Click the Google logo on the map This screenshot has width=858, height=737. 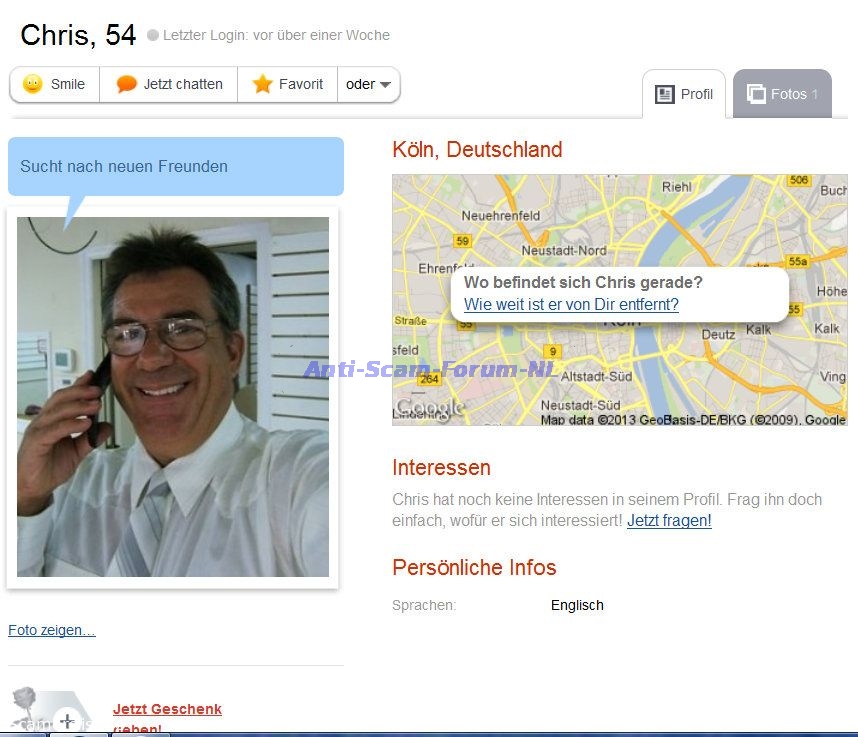tap(429, 408)
